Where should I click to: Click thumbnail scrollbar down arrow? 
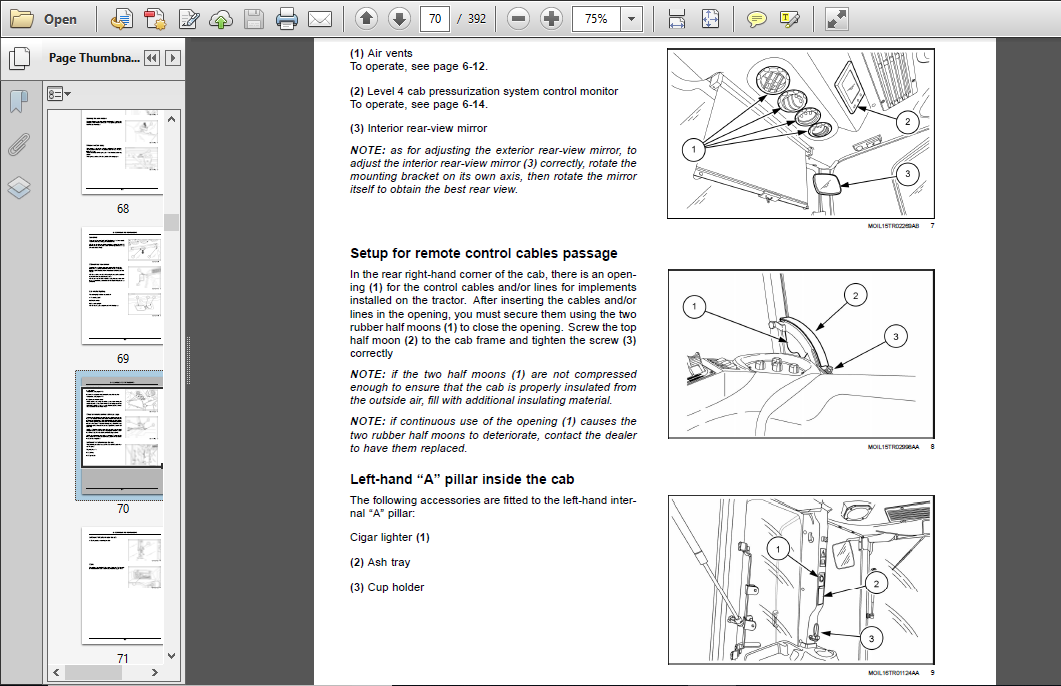coord(171,656)
